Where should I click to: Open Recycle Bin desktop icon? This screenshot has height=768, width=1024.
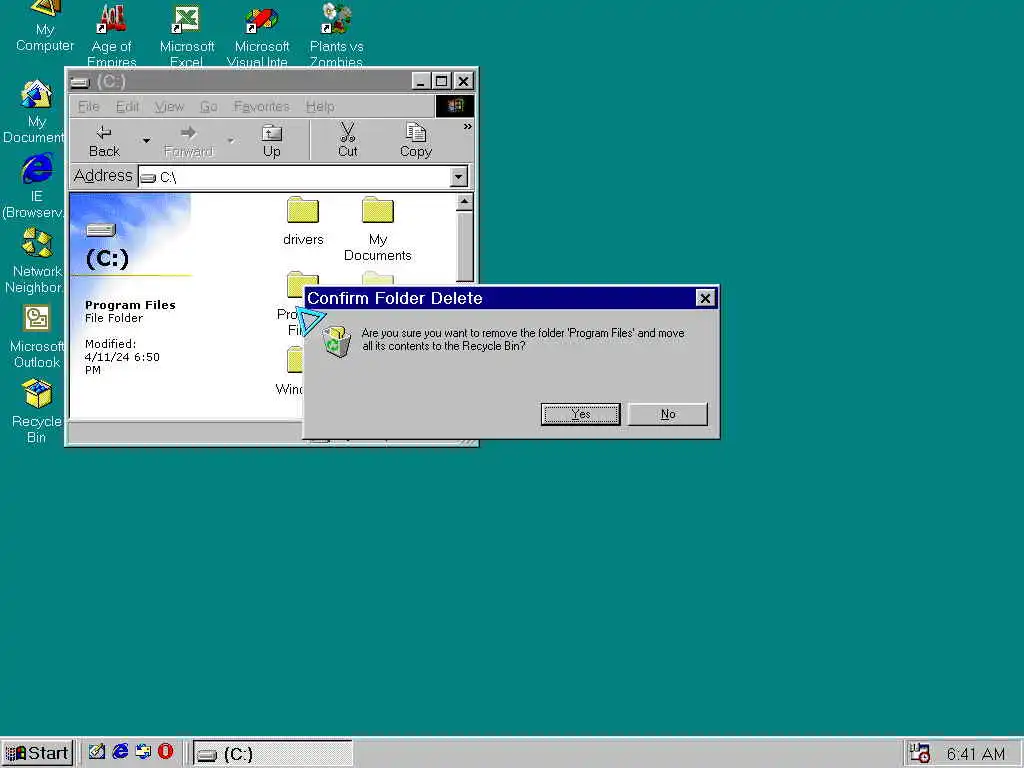pos(35,411)
